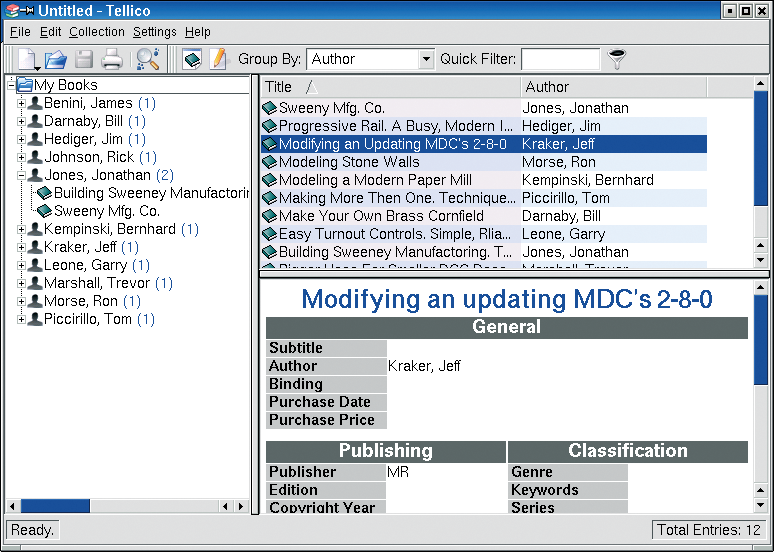
Task: Sort by the Title column header
Action: (x=390, y=87)
